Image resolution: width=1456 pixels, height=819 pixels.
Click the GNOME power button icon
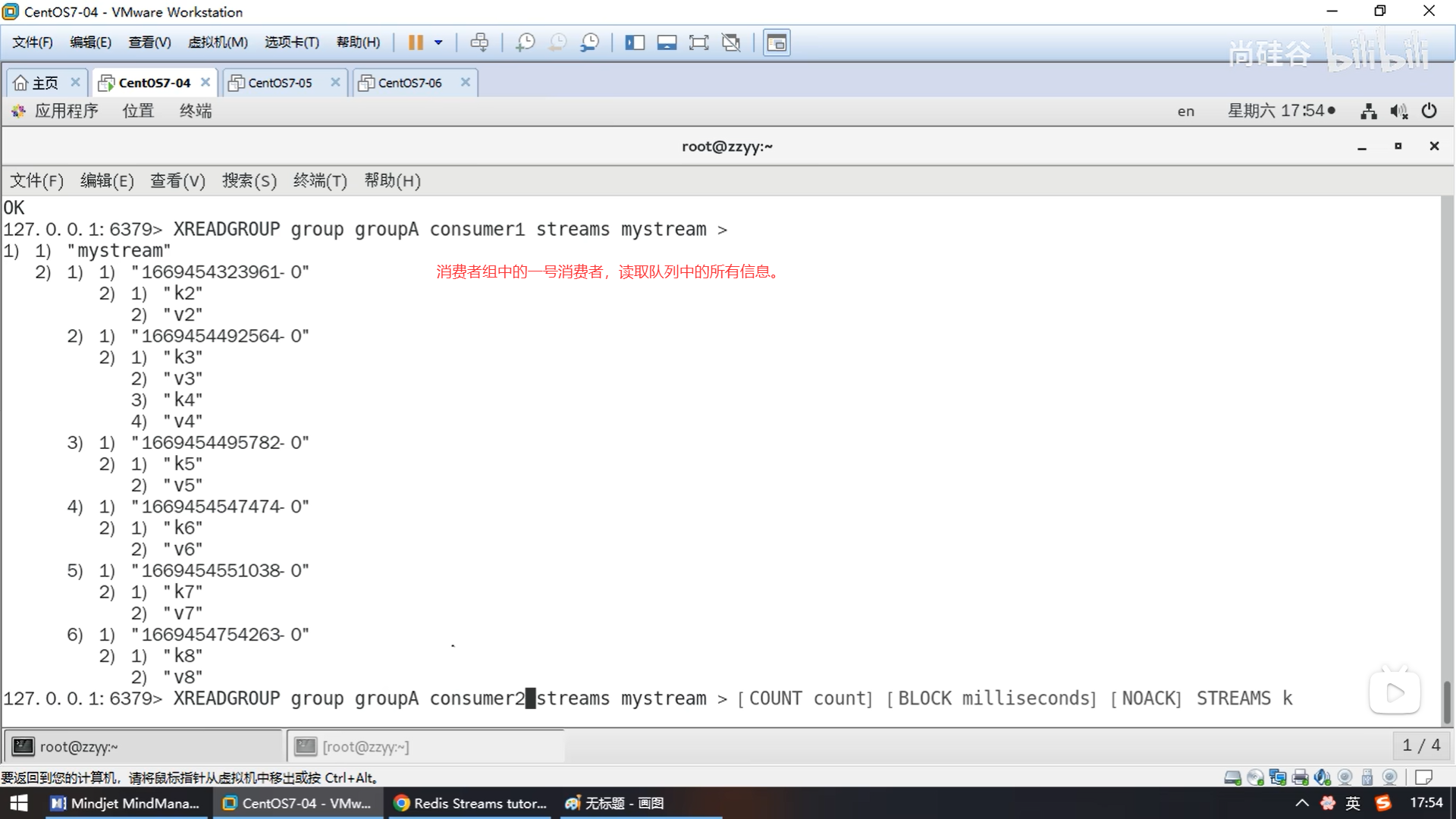click(x=1429, y=111)
